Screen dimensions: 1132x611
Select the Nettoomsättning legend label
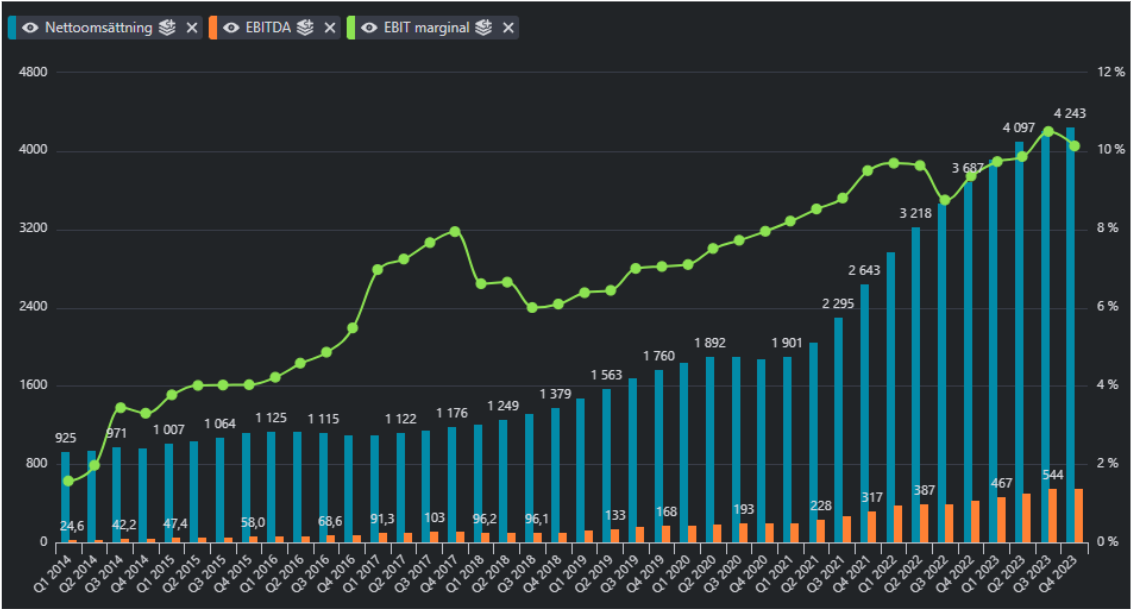[x=98, y=27]
